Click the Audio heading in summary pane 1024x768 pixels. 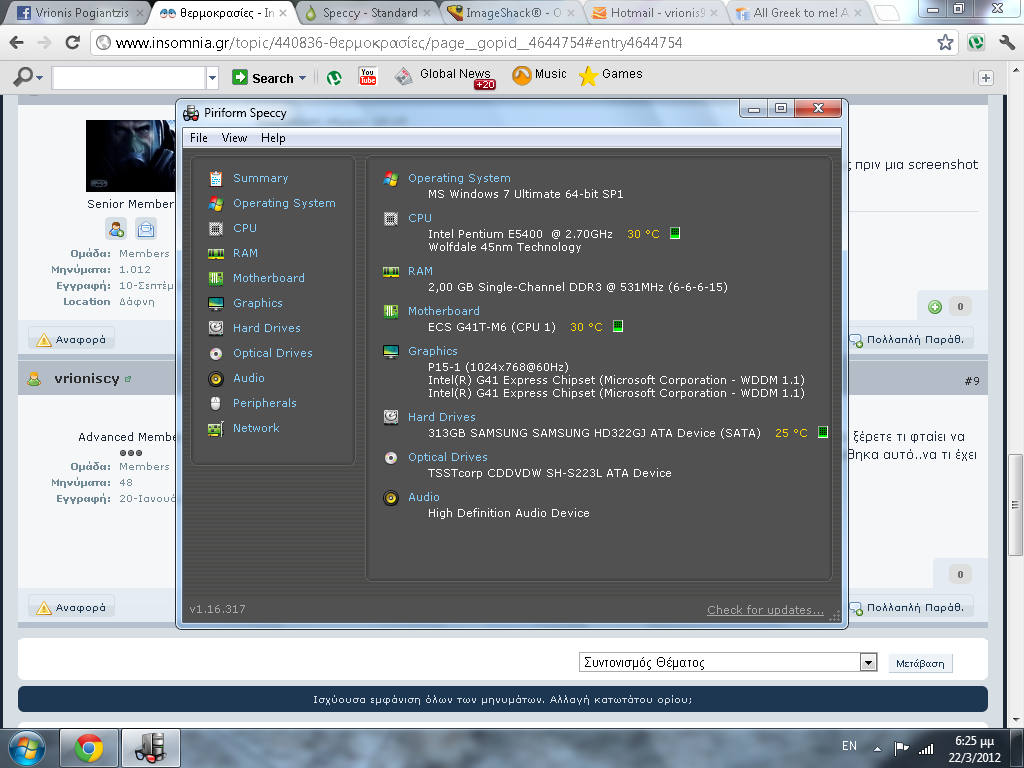pos(423,497)
